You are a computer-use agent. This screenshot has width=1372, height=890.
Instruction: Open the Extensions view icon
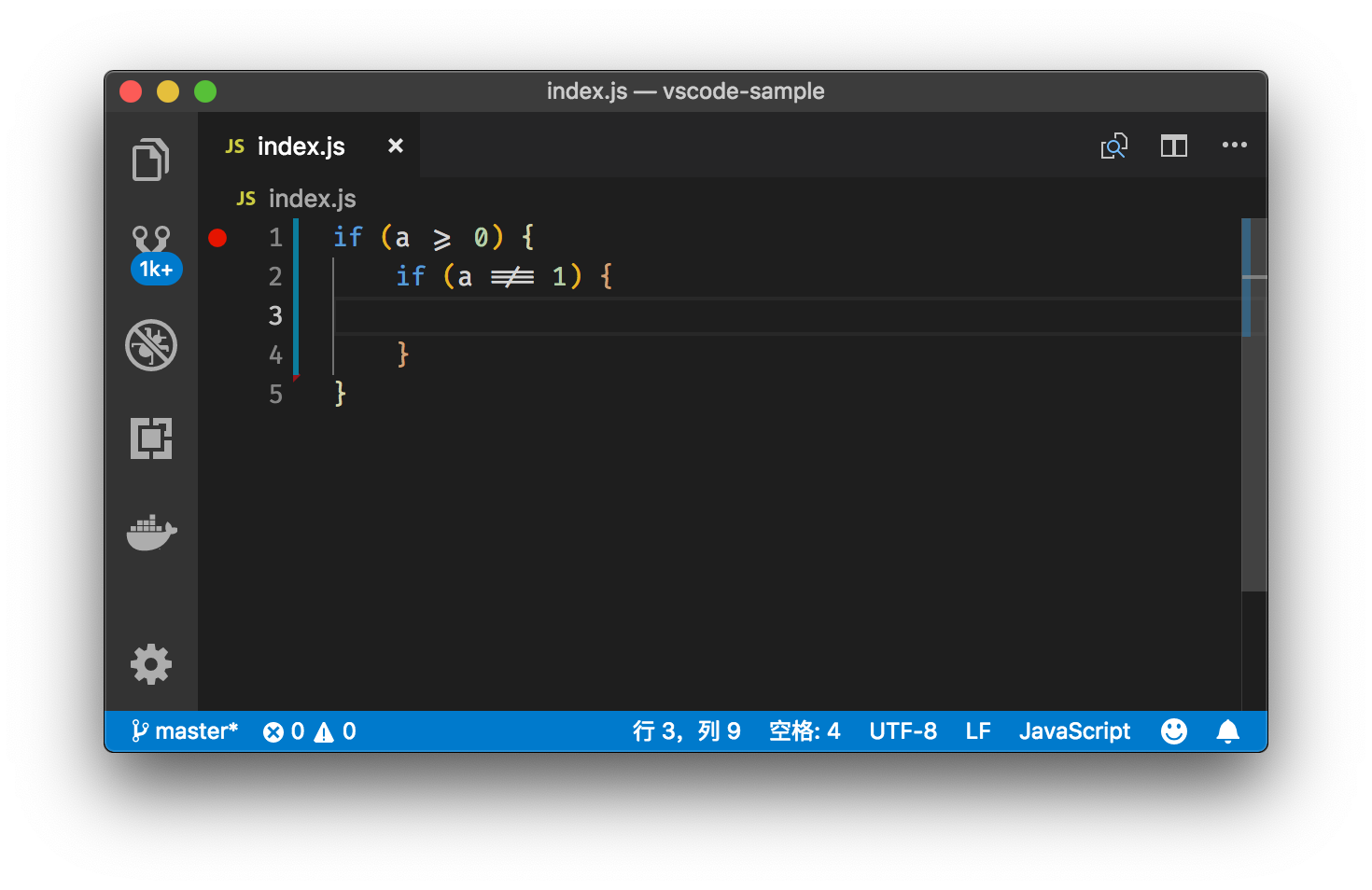pos(151,438)
